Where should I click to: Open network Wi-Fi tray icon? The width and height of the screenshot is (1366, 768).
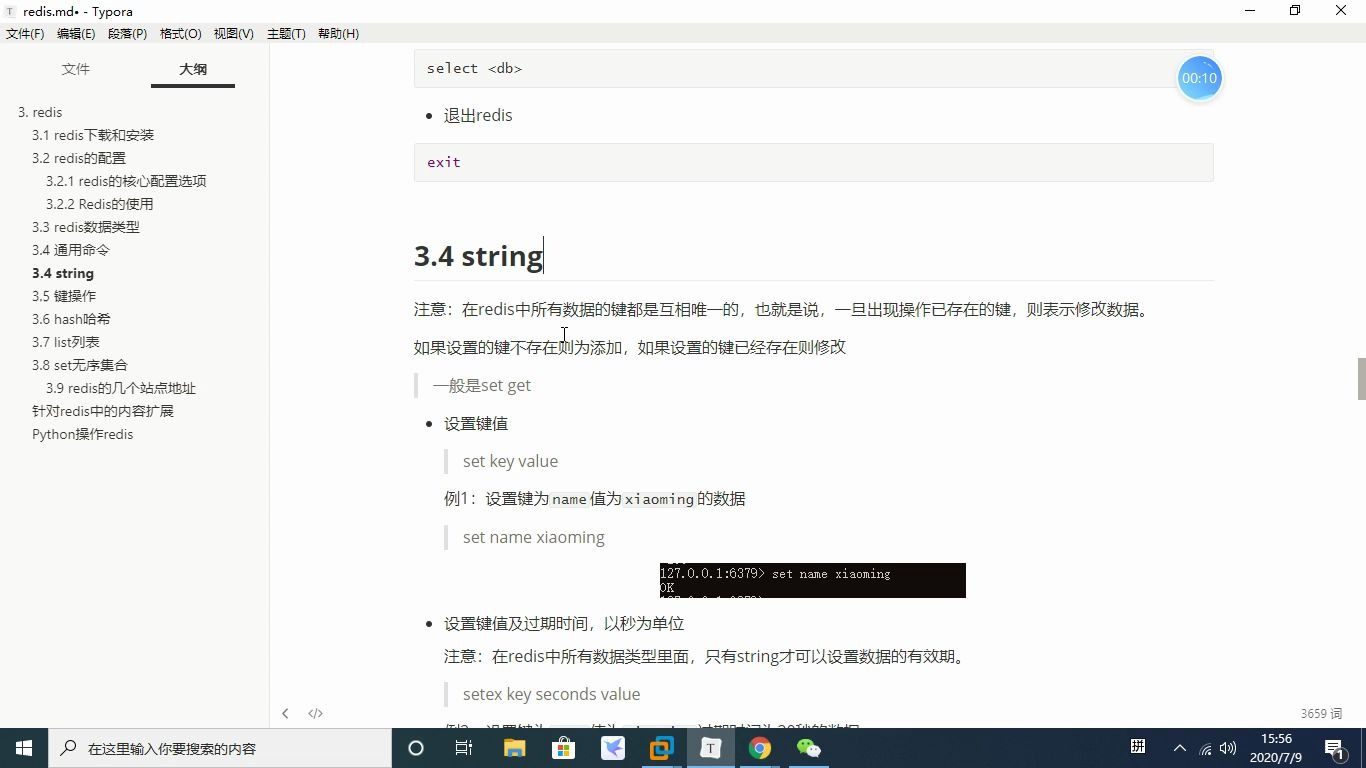pyautogui.click(x=1205, y=748)
